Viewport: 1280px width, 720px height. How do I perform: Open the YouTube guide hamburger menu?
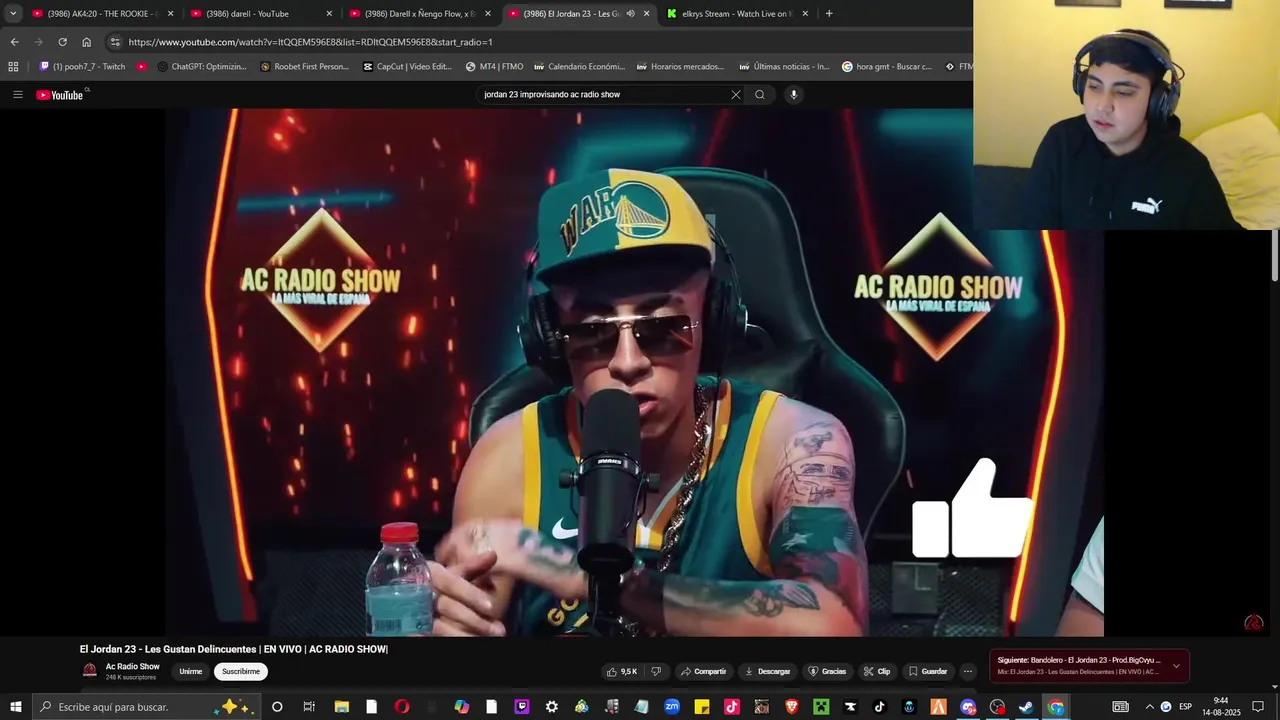(x=17, y=95)
